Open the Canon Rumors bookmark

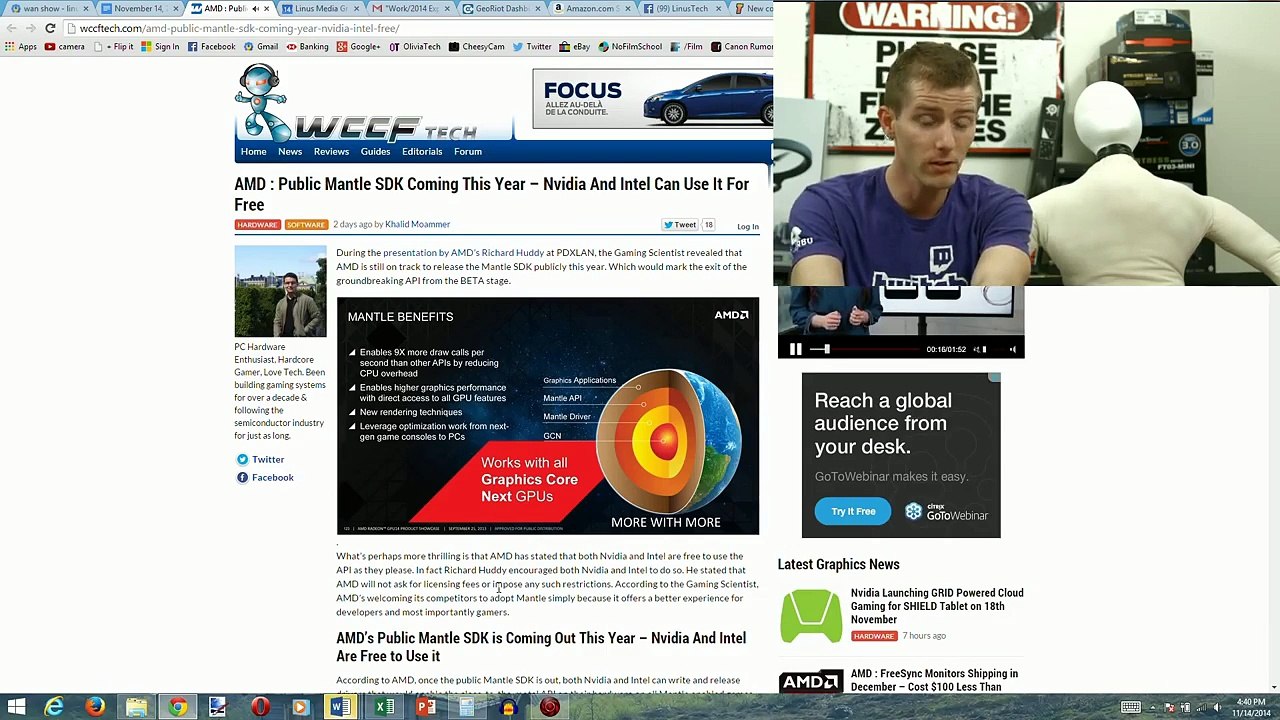(x=742, y=47)
